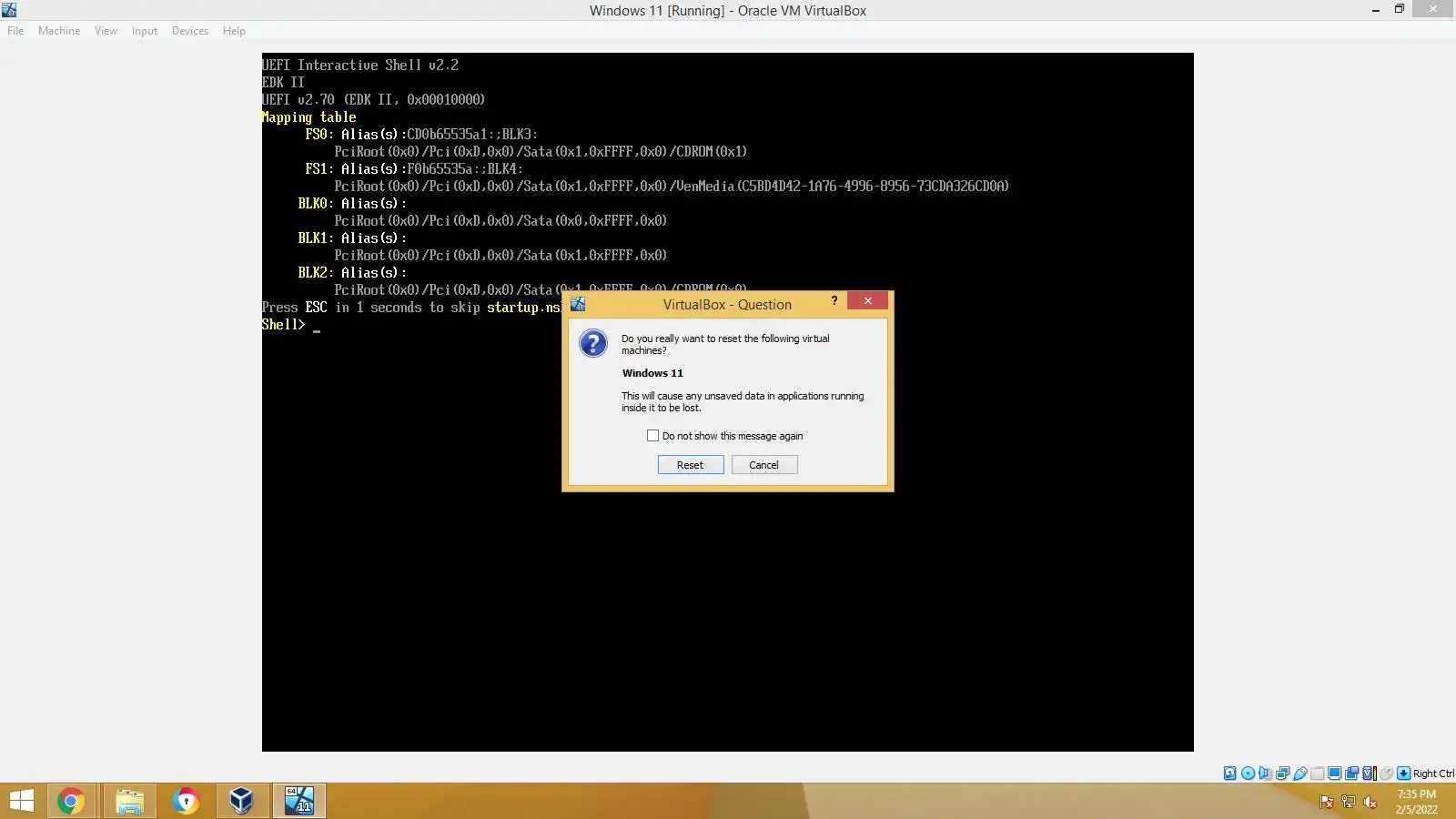Open the Windows Start button
The height and width of the screenshot is (819, 1456).
coord(21,801)
